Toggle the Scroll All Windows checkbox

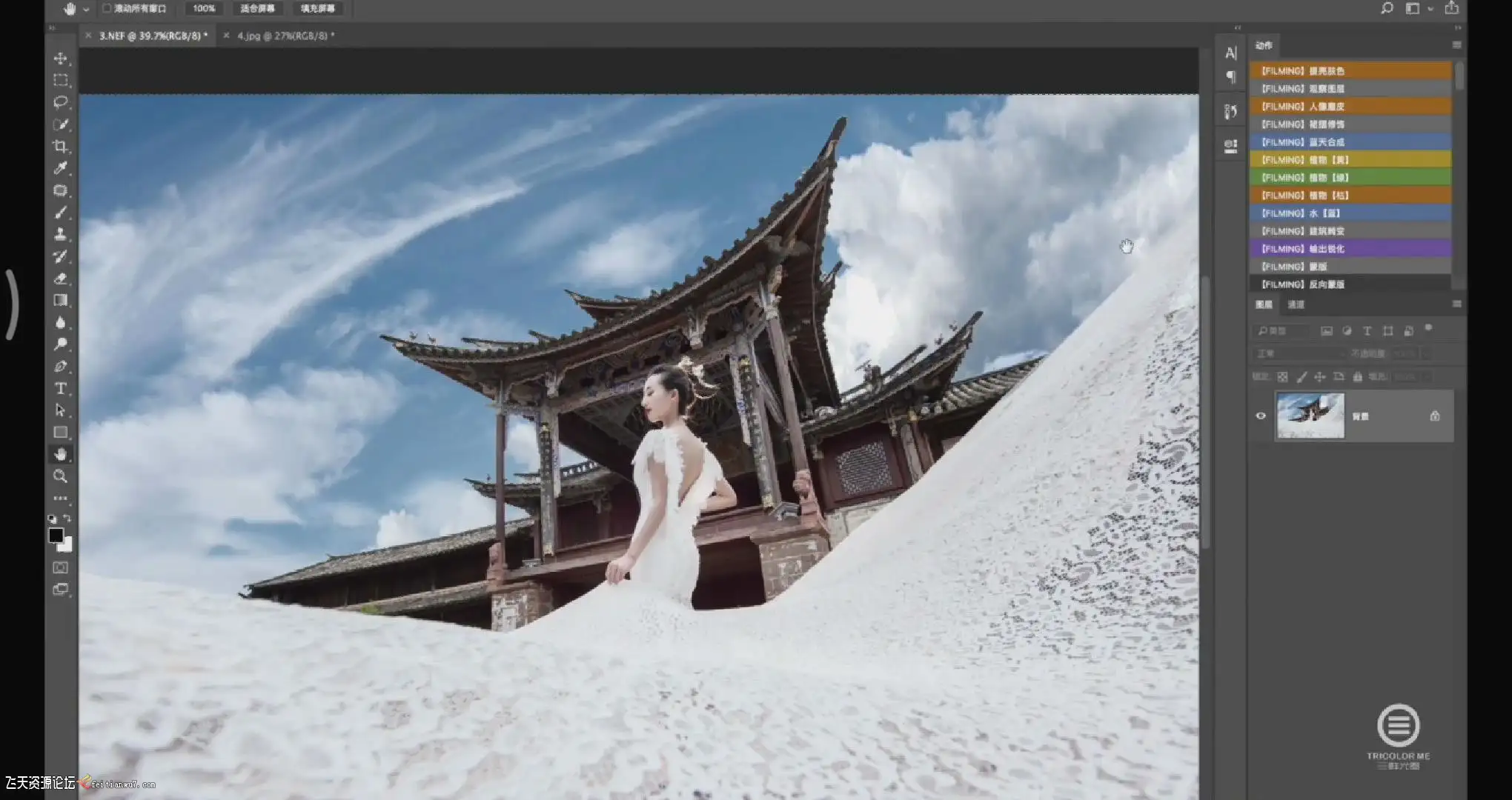tap(107, 8)
